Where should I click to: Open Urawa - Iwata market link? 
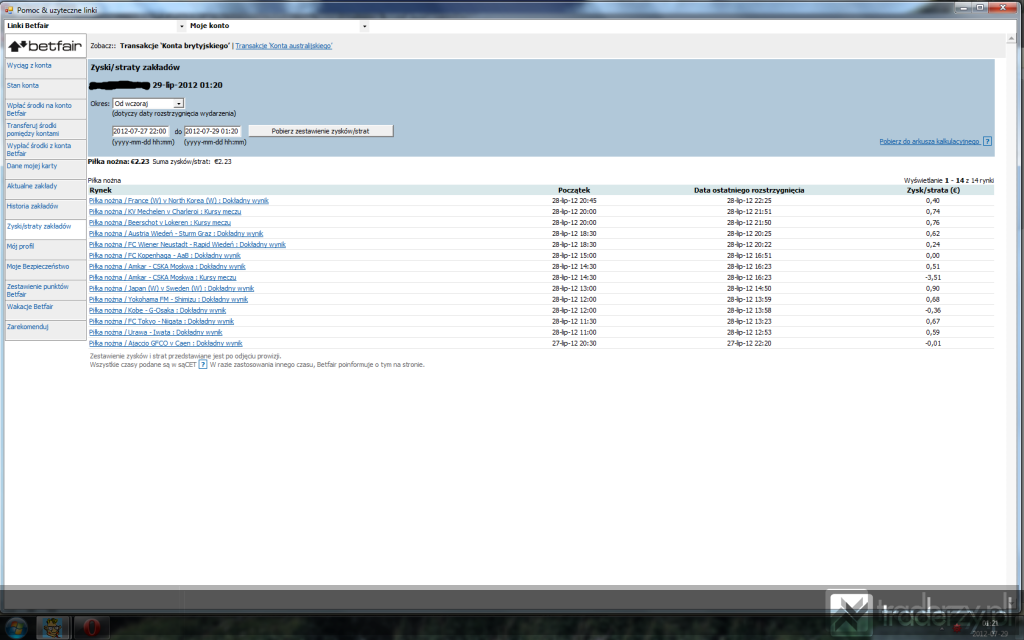coord(155,332)
